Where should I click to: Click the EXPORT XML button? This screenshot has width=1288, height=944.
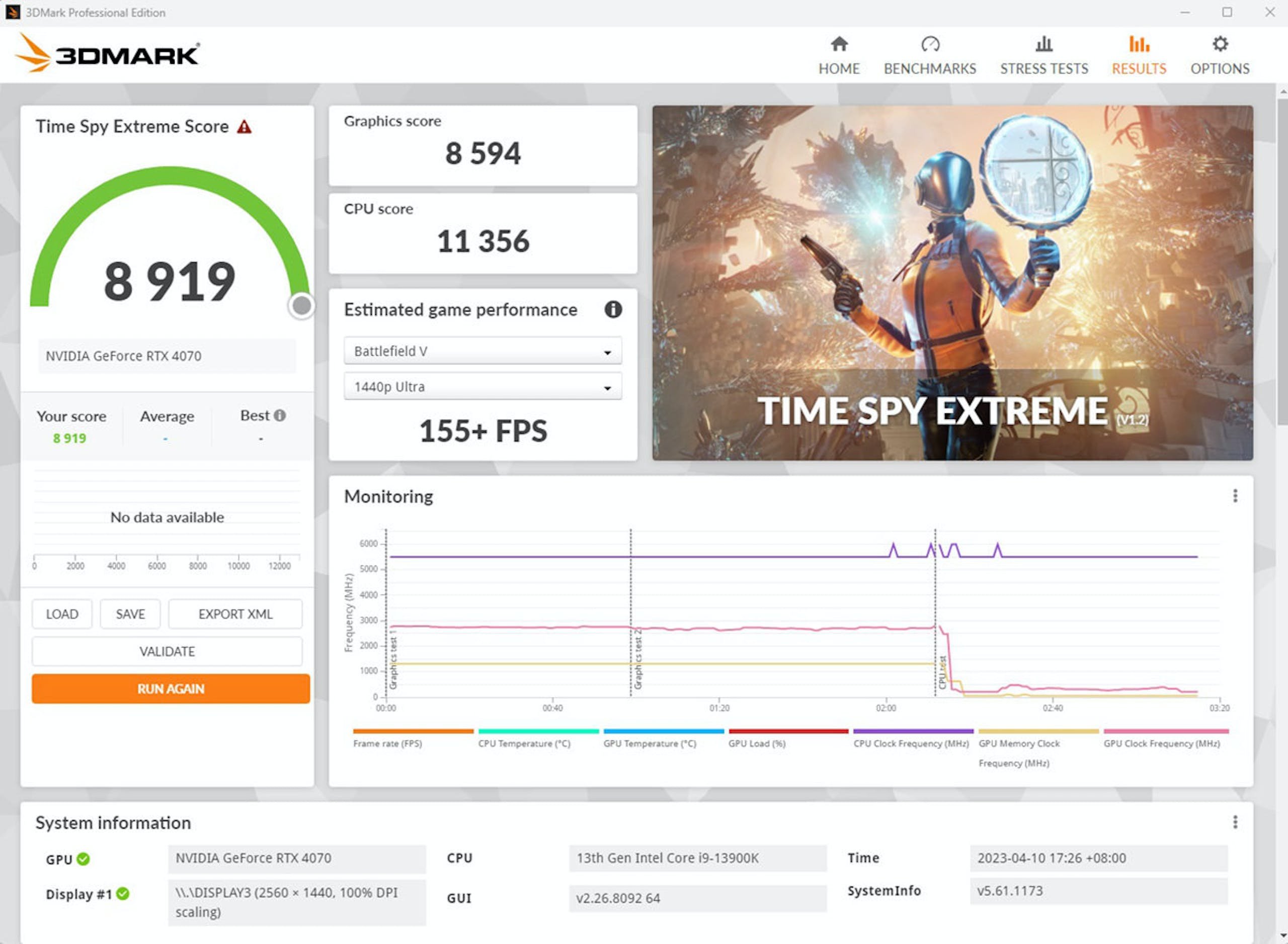(235, 614)
